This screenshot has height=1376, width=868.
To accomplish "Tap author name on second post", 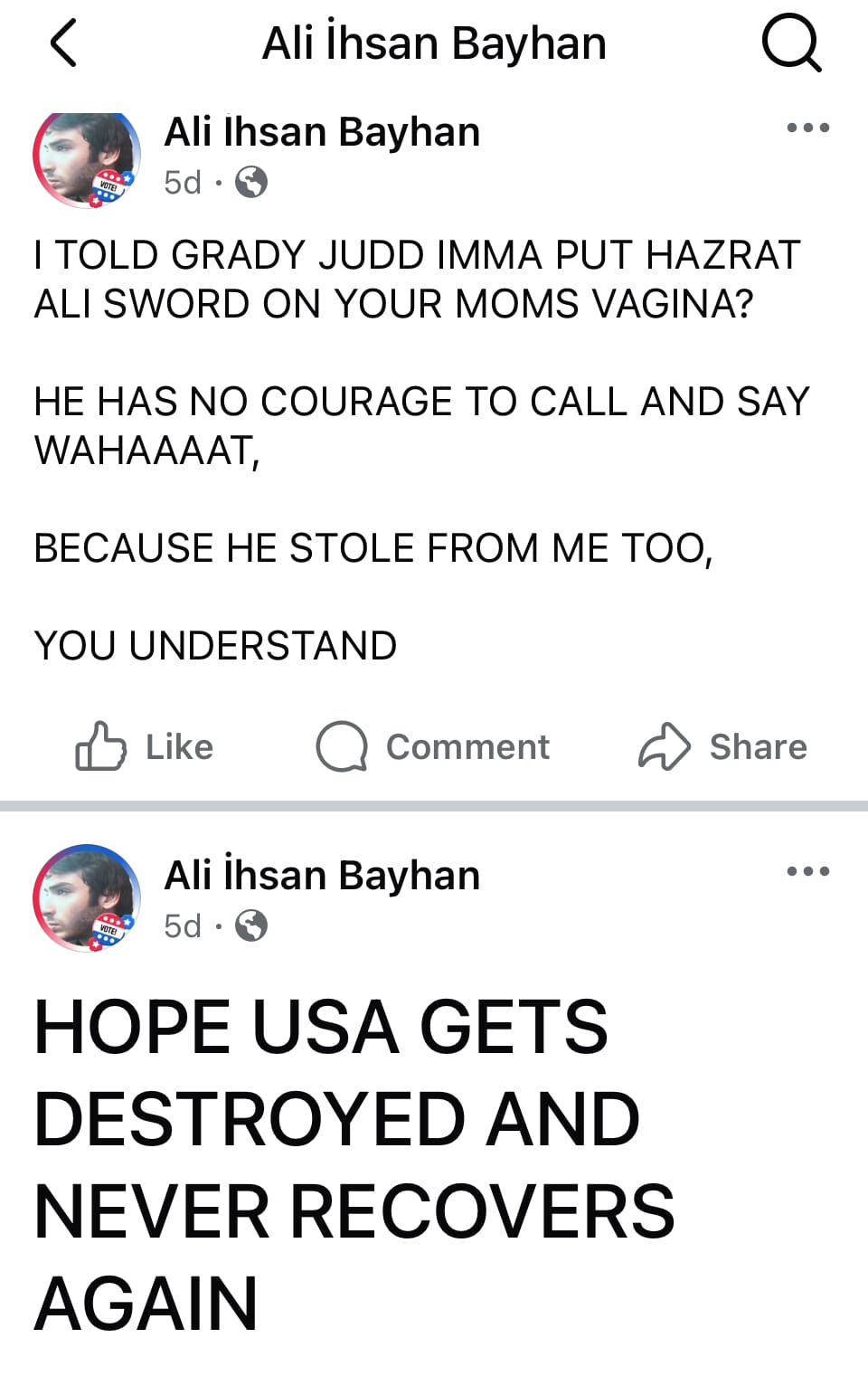I will click(322, 875).
